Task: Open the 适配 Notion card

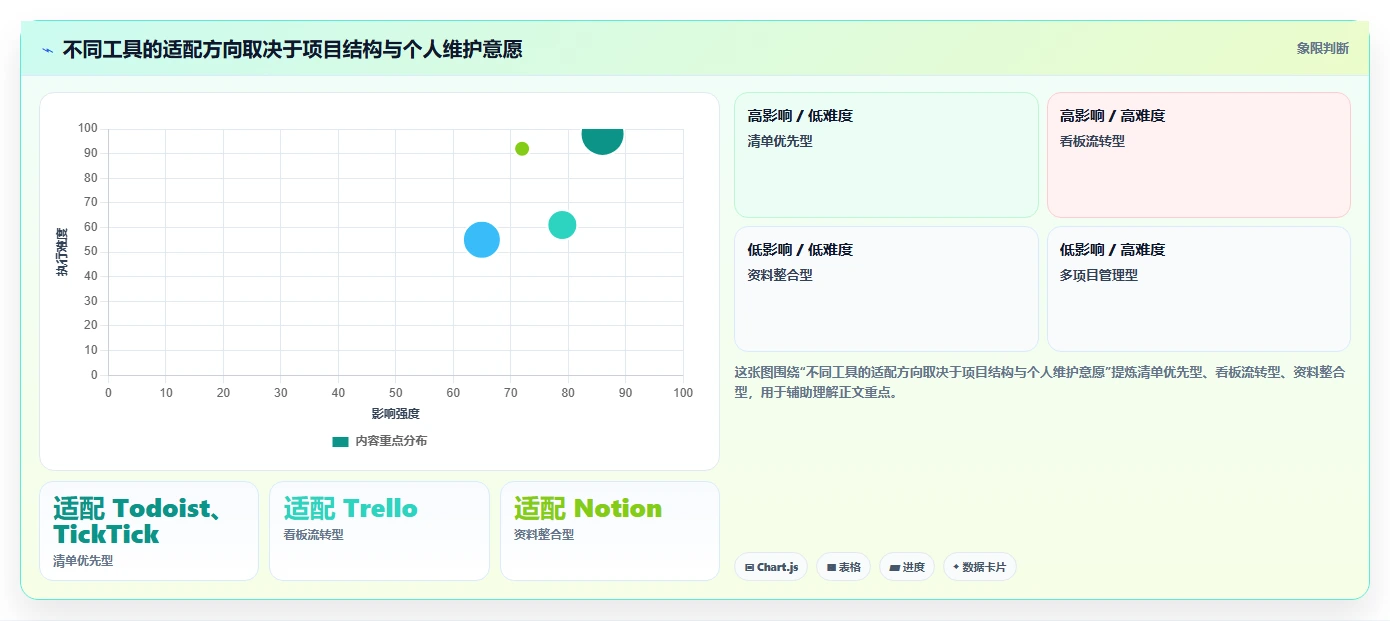Action: pos(610,531)
